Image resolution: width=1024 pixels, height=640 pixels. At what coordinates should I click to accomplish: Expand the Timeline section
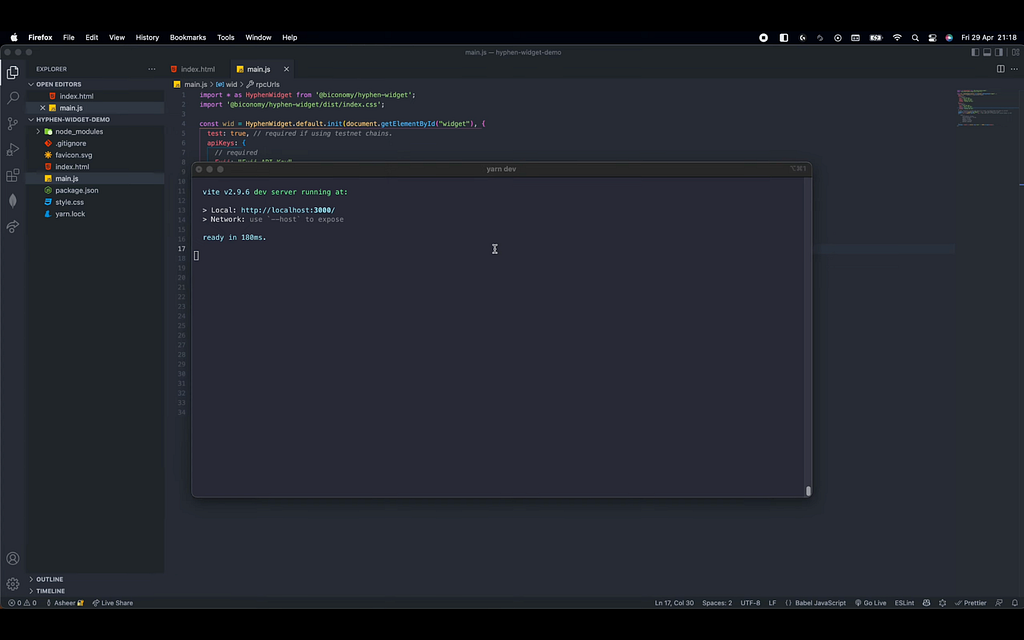[x=95, y=591]
